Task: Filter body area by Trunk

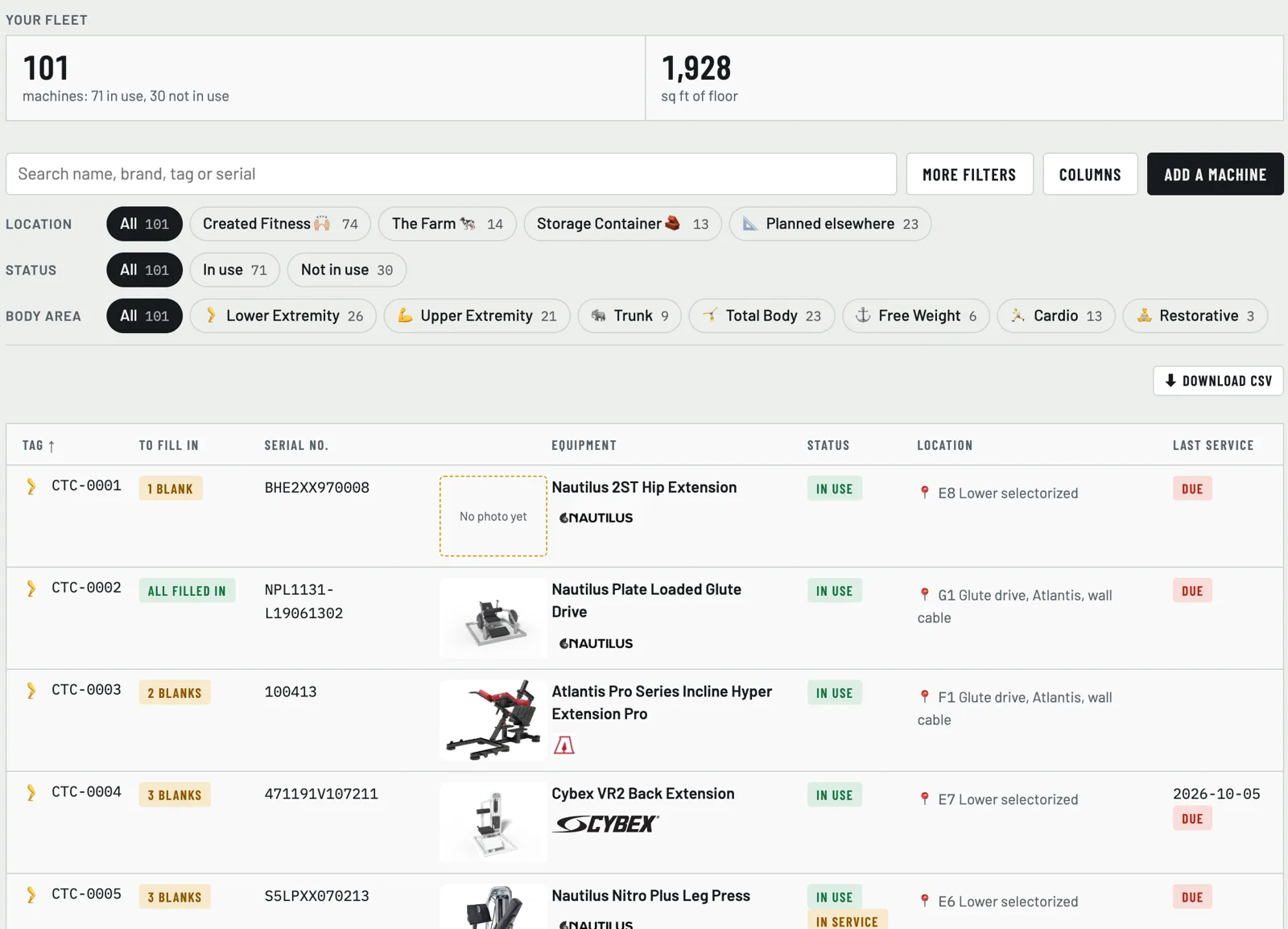Action: tap(630, 316)
